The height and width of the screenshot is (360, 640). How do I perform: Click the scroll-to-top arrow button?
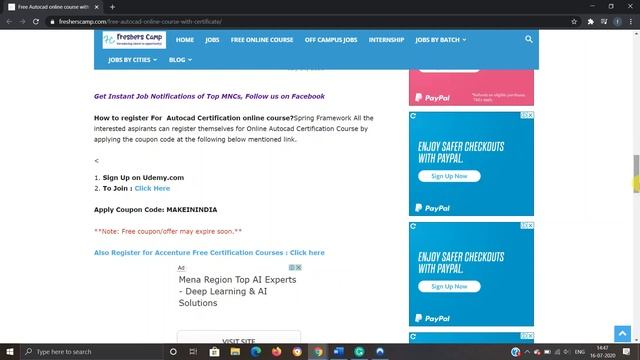point(622,333)
